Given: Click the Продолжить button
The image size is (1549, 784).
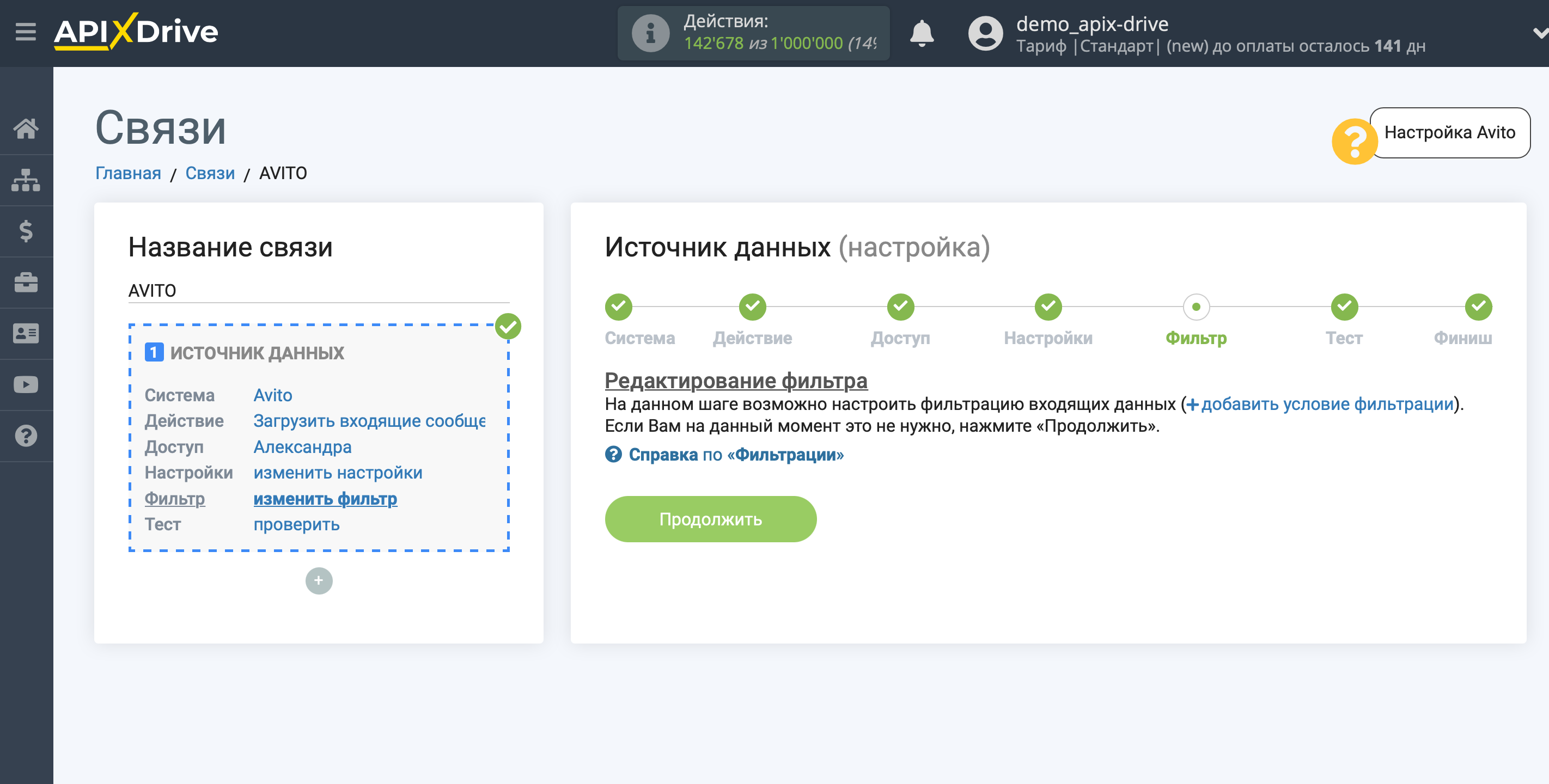Looking at the screenshot, I should coord(710,519).
